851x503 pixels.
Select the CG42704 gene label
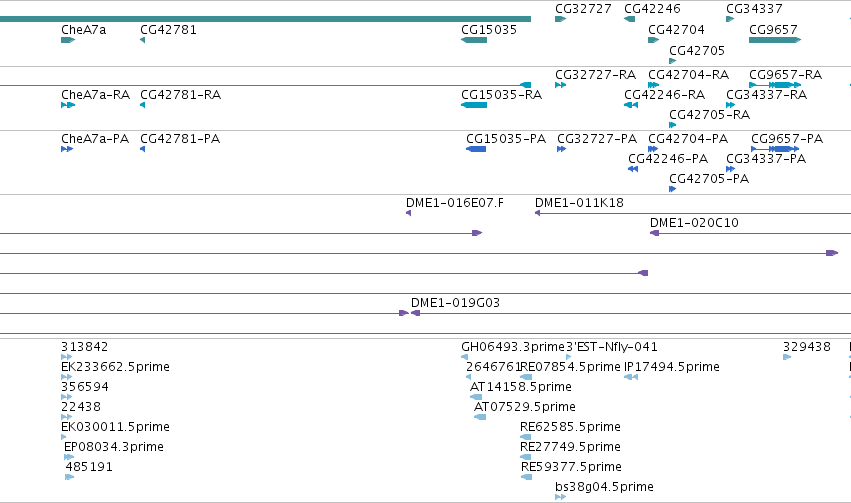click(676, 30)
